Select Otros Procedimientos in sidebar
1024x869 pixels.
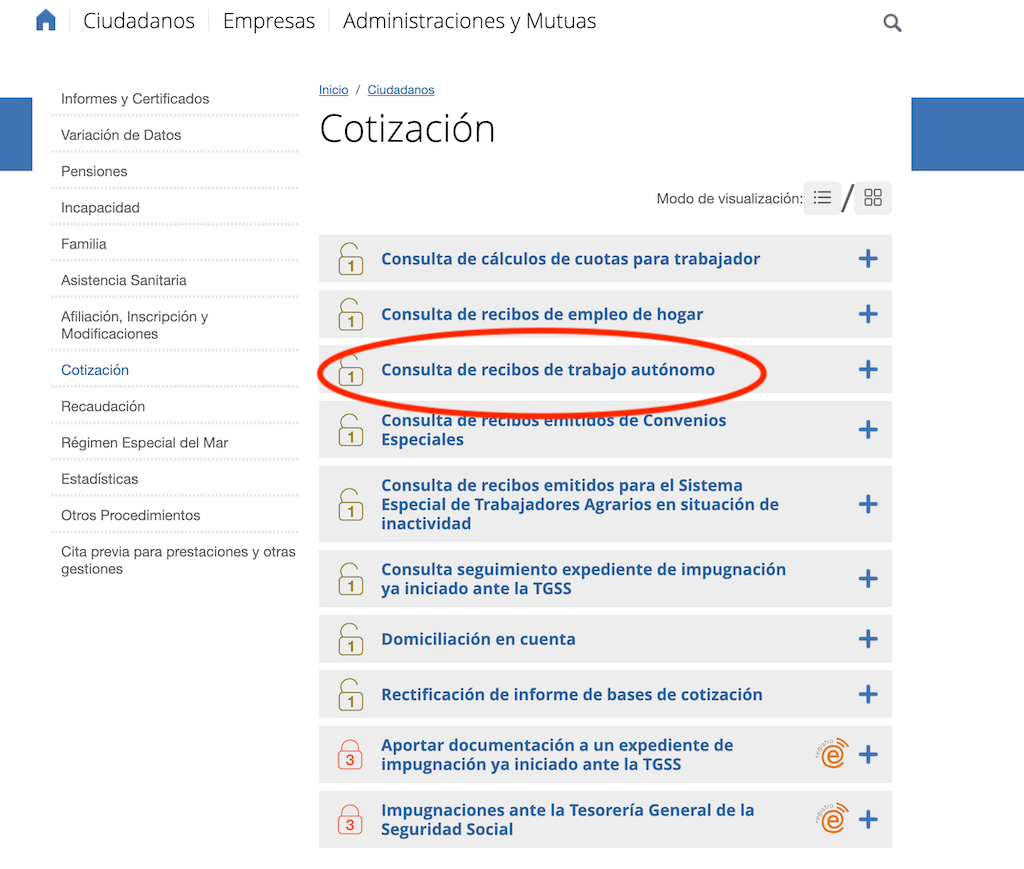tap(131, 515)
